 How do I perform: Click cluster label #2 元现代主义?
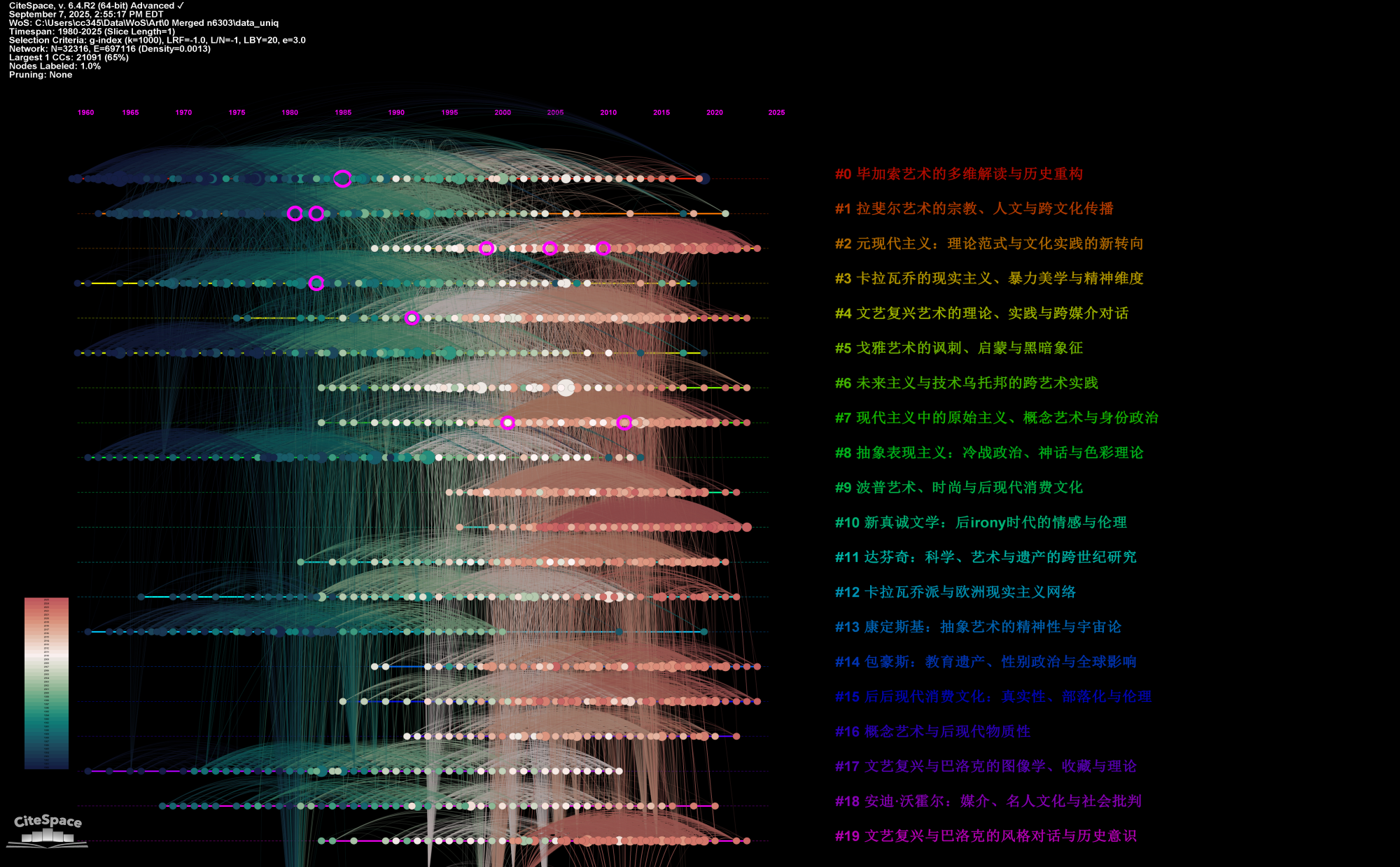pyautogui.click(x=988, y=244)
